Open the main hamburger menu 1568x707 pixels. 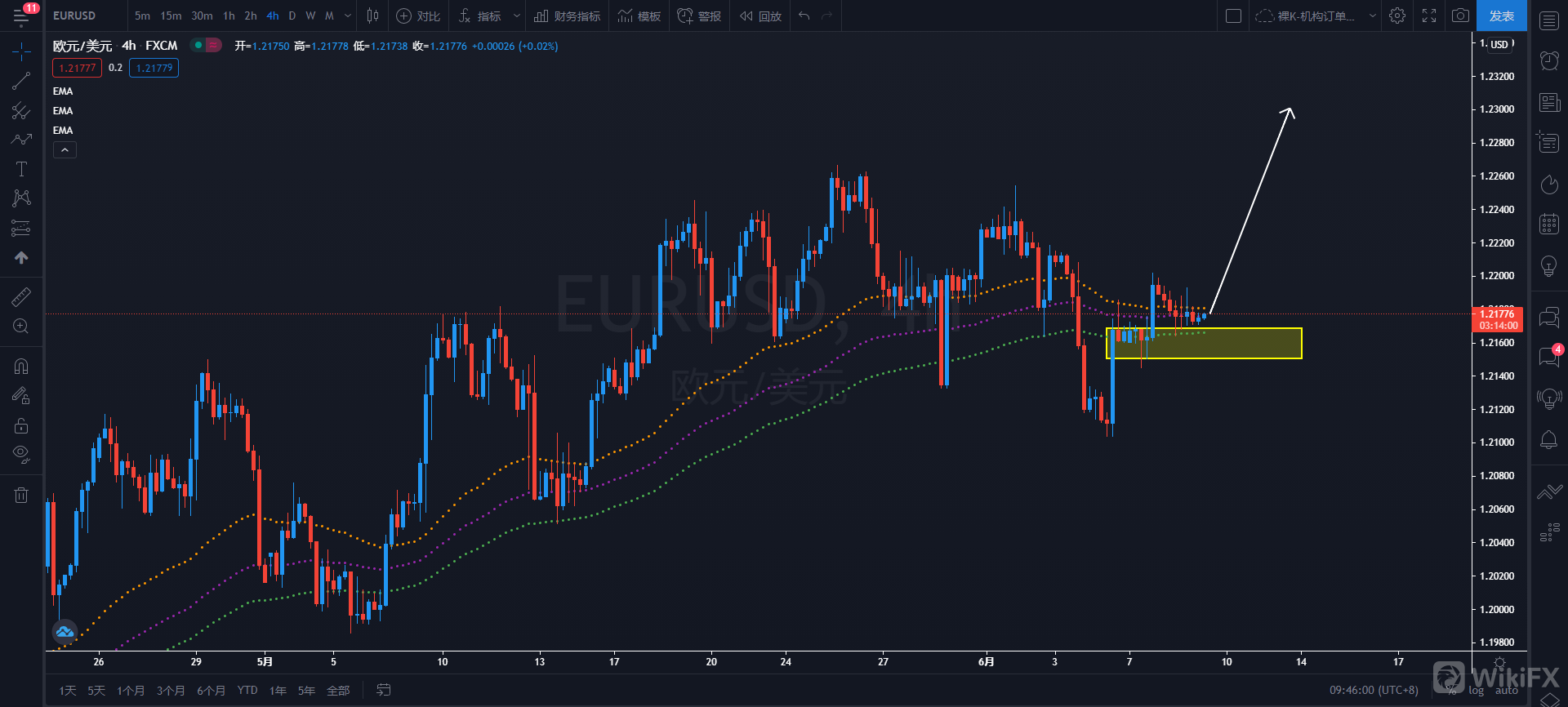coord(21,16)
